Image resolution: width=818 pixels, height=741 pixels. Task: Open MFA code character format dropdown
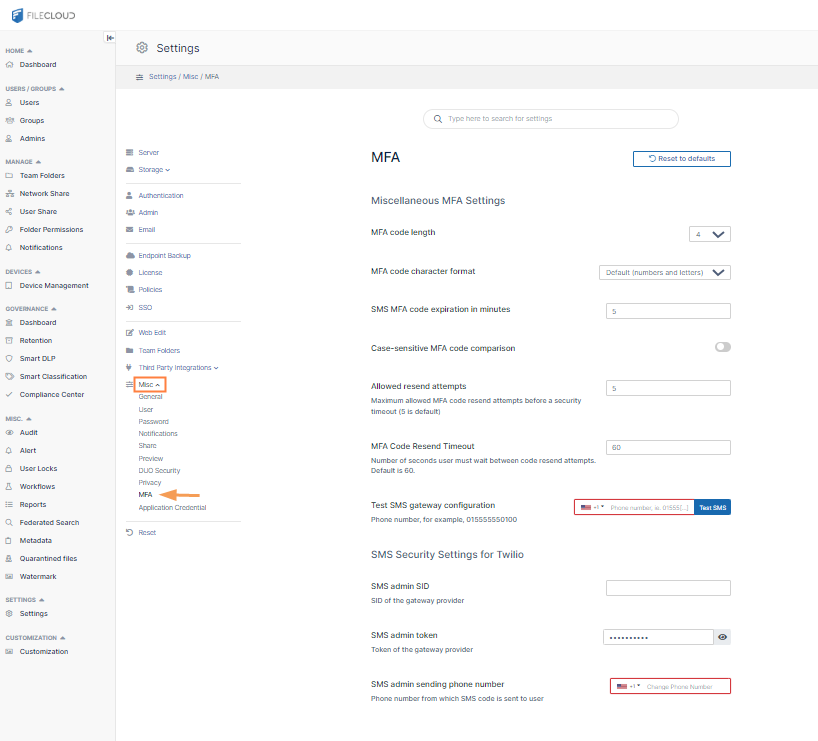(665, 272)
